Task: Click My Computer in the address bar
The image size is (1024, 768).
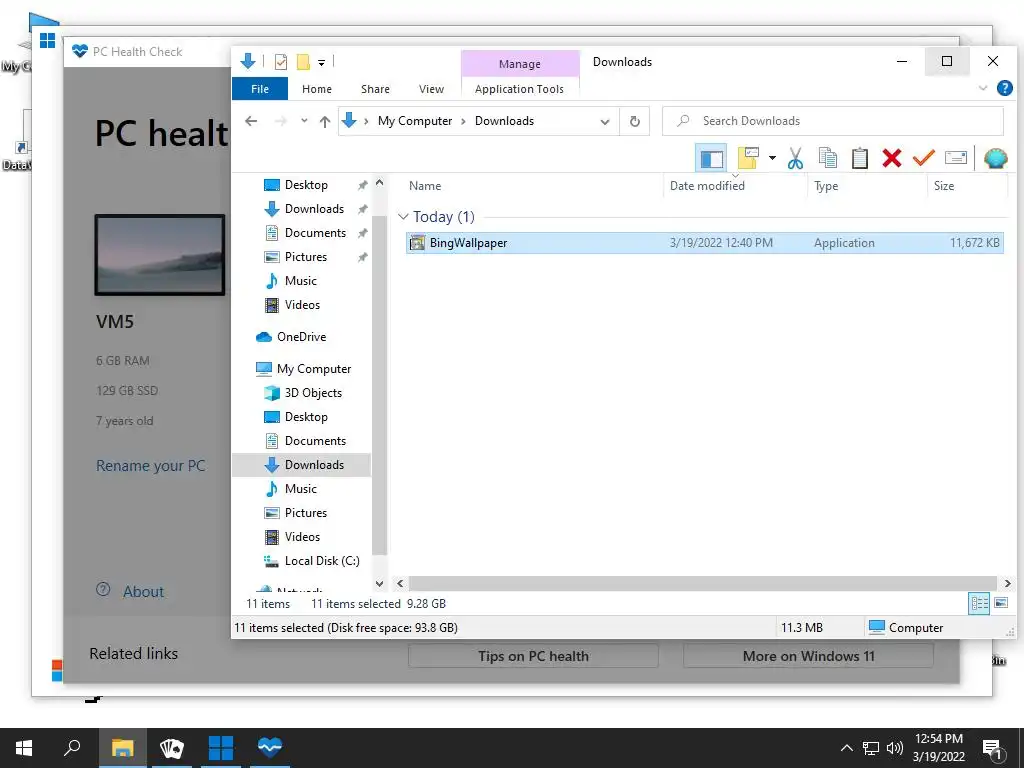Action: (x=415, y=121)
